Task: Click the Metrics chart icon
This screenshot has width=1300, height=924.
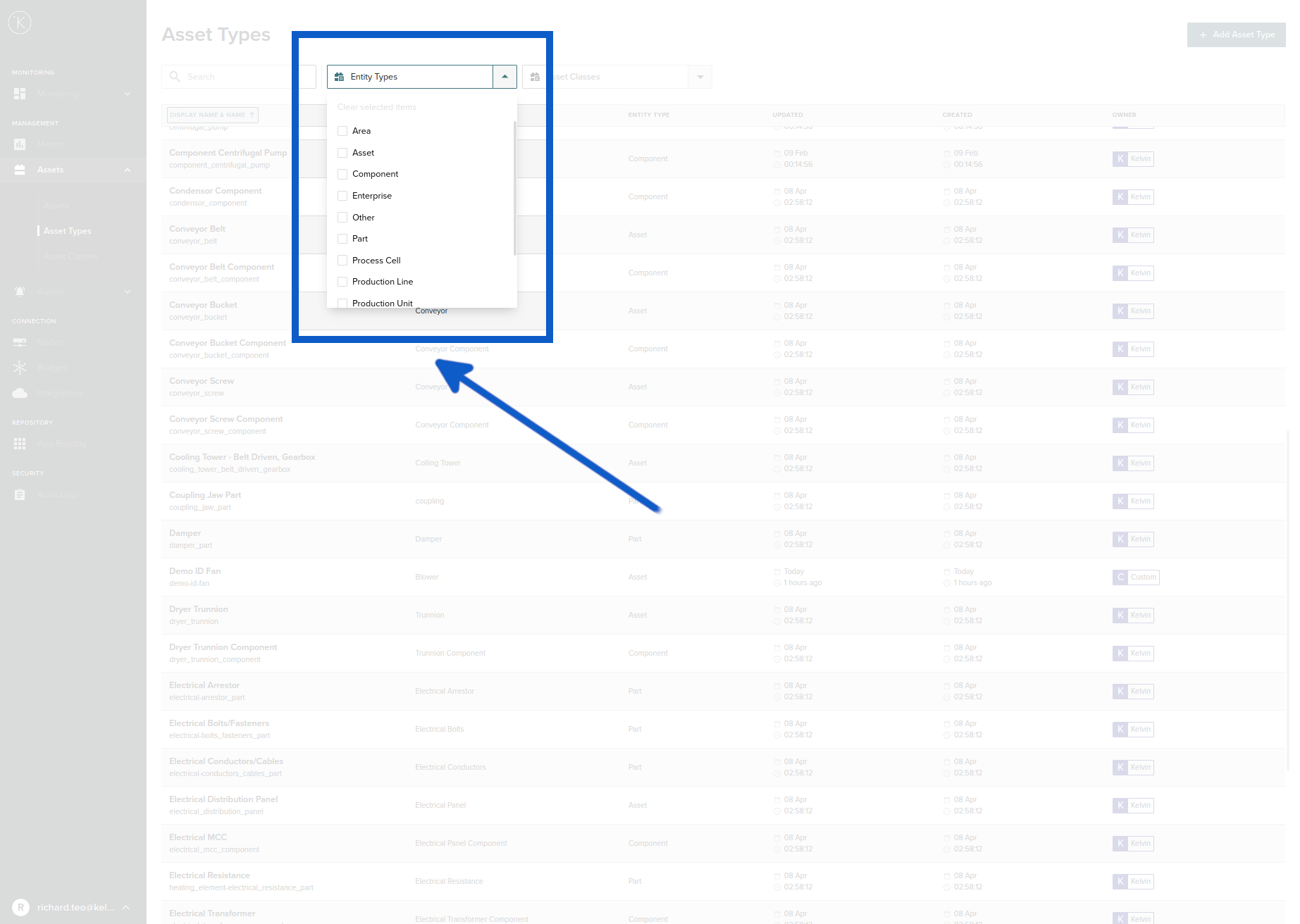Action: (20, 144)
